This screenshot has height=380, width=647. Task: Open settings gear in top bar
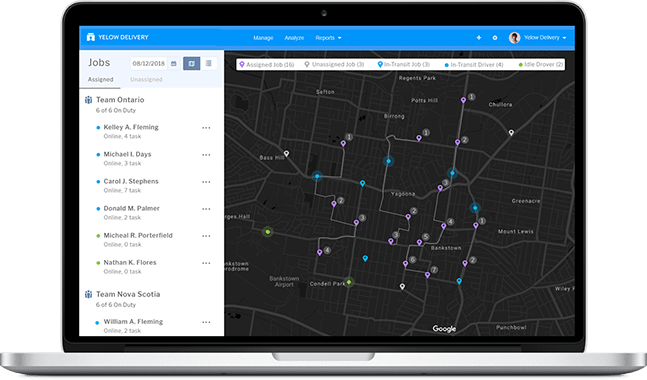point(495,38)
